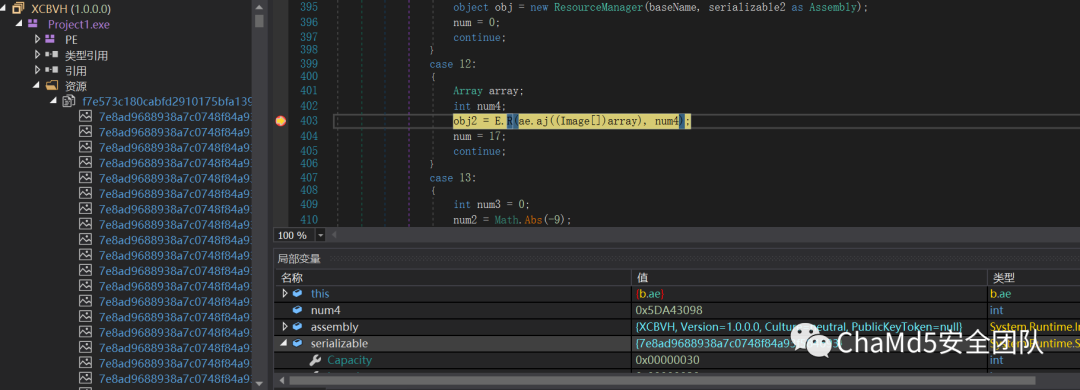Select Project1.exe in the tree
This screenshot has height=390, width=1080.
click(x=79, y=24)
